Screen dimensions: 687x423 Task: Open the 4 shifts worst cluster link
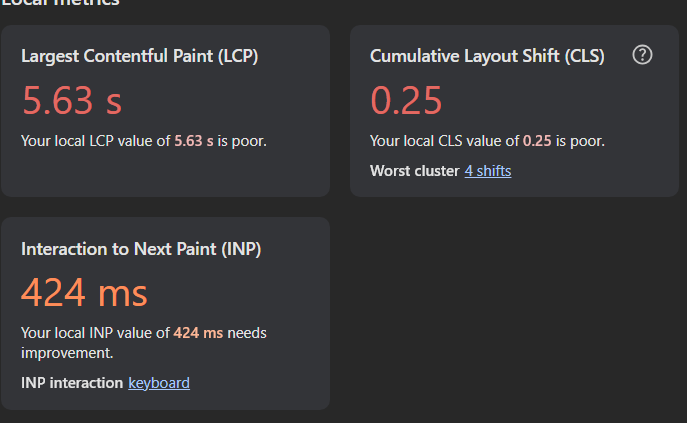point(488,171)
